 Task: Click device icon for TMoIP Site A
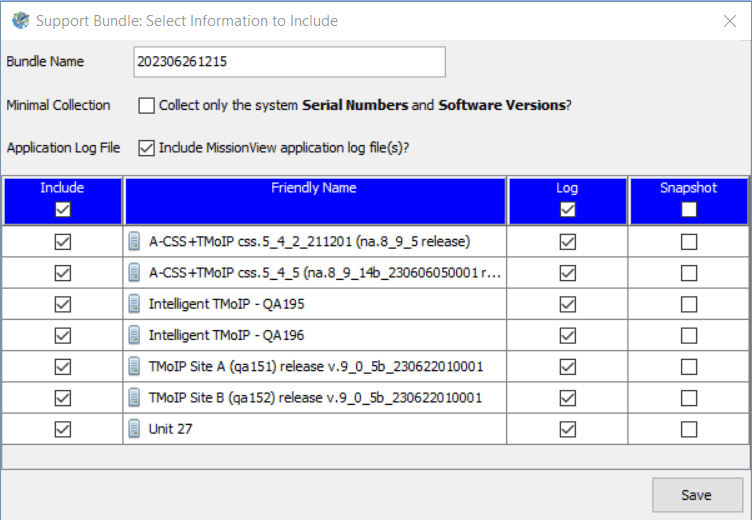[x=134, y=366]
